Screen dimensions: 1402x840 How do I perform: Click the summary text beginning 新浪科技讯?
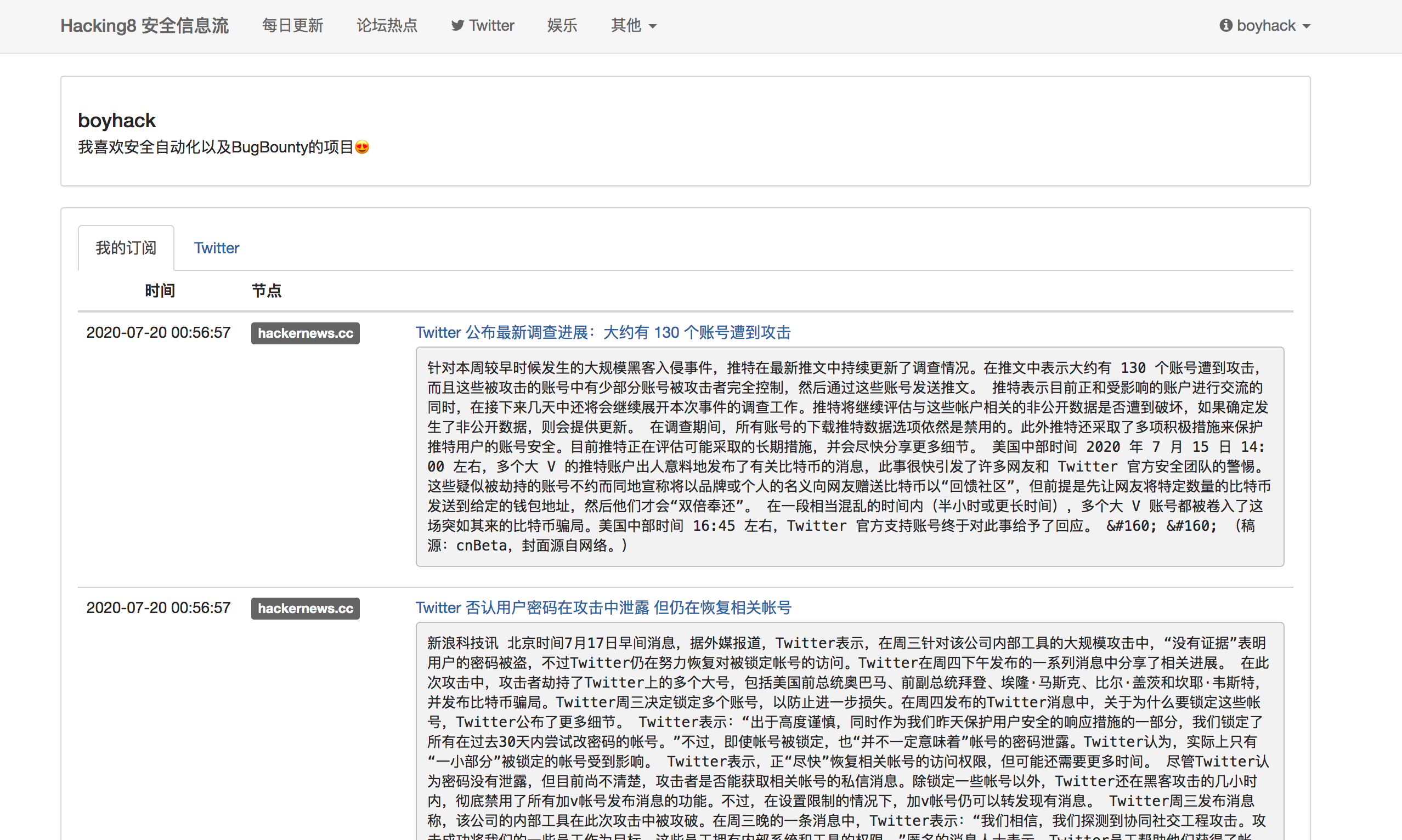(849, 731)
